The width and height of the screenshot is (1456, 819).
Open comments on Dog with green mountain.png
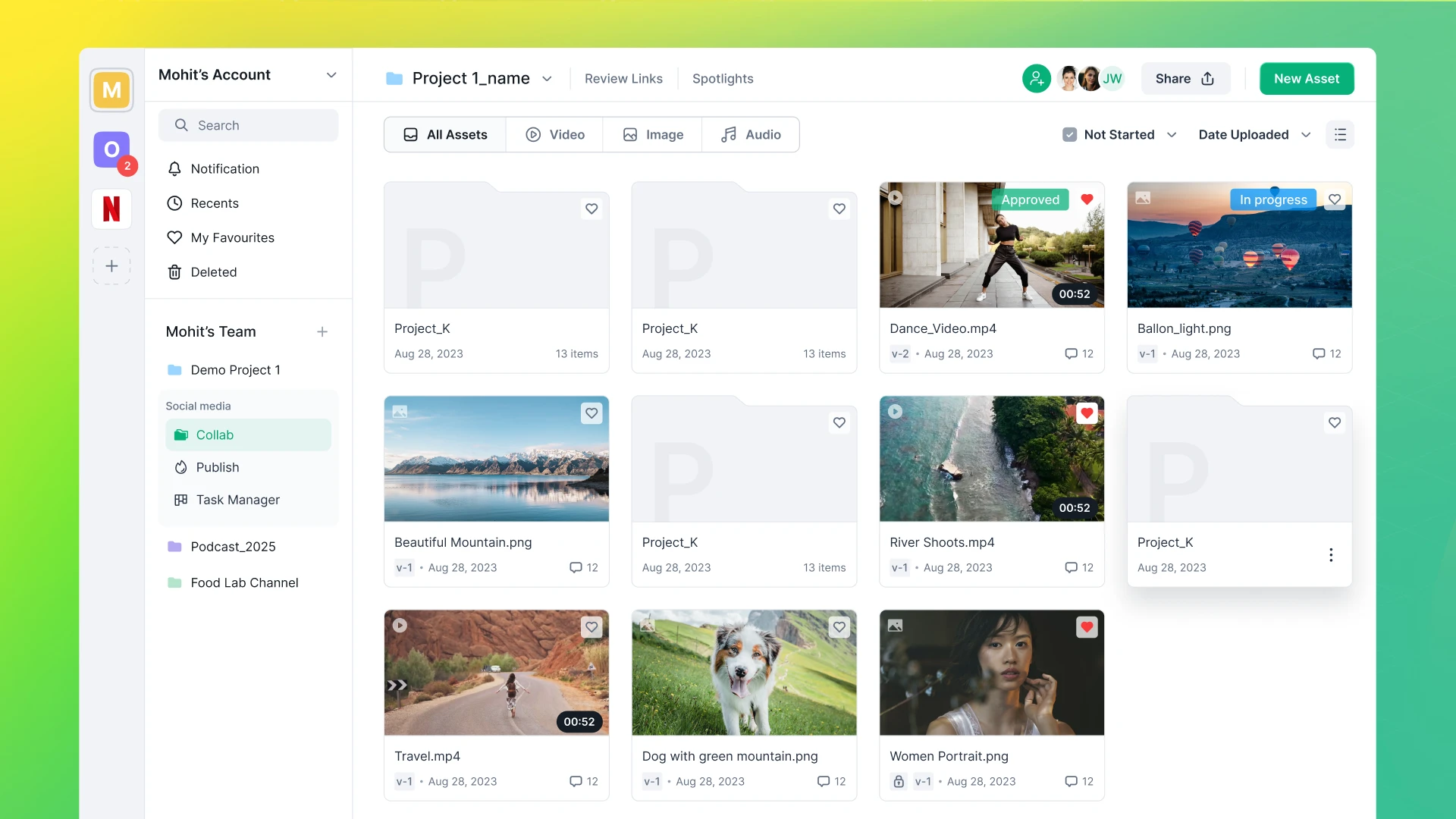pos(831,782)
